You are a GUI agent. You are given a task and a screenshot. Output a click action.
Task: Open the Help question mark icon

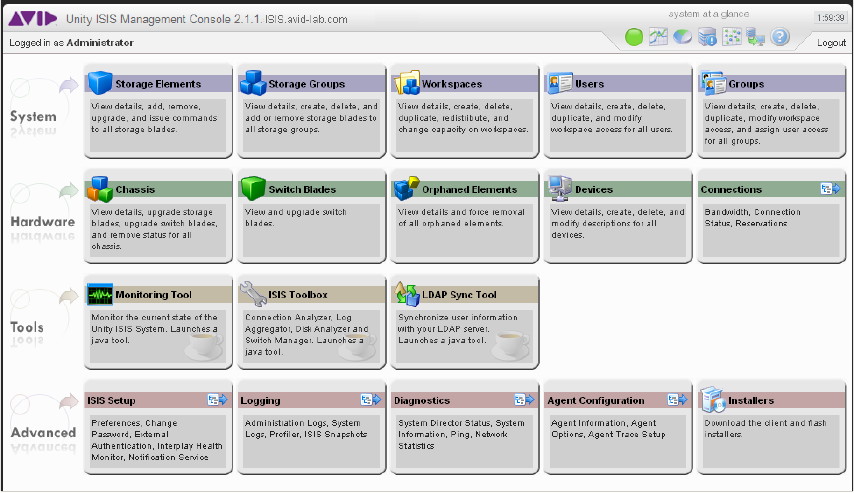point(780,37)
